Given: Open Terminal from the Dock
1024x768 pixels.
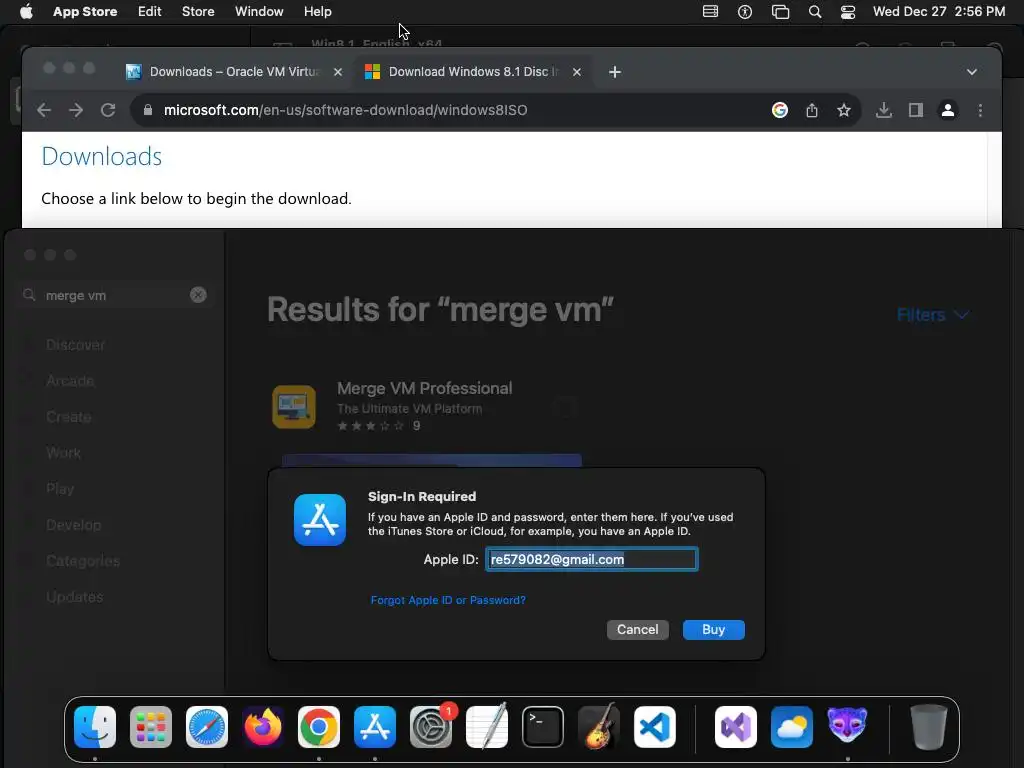Looking at the screenshot, I should click(543, 727).
